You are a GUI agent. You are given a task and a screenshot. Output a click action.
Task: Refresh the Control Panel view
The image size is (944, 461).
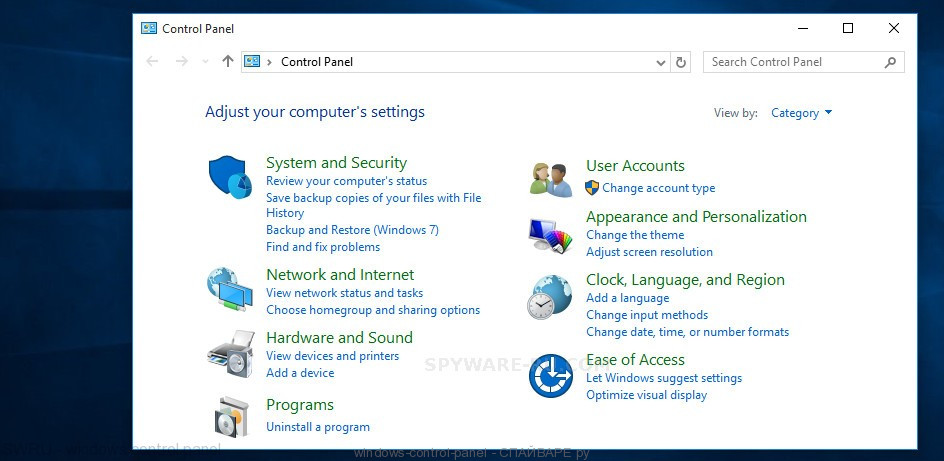[681, 62]
